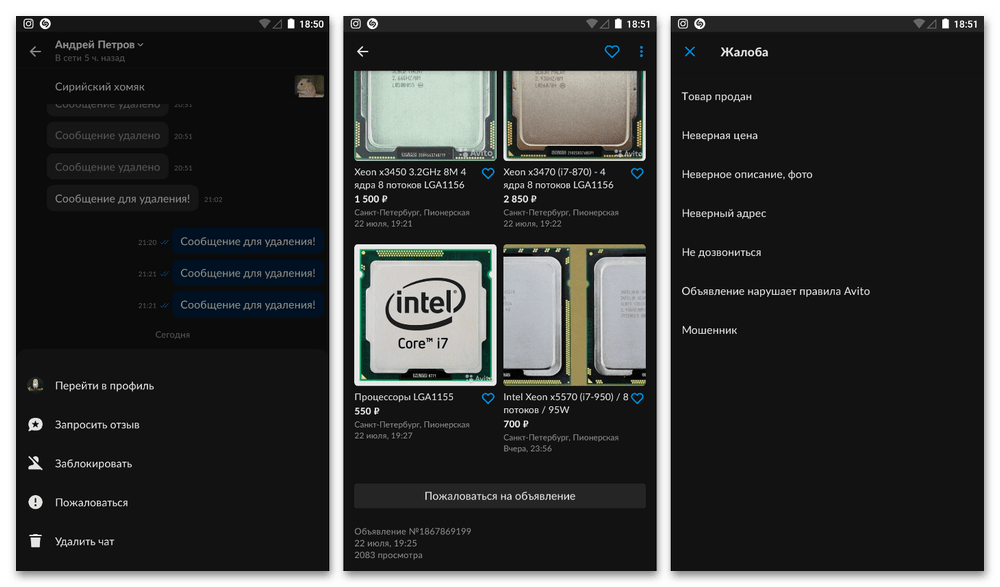The image size is (1000, 587).
Task: Select Товар продан complaint option
Action: click(x=716, y=97)
